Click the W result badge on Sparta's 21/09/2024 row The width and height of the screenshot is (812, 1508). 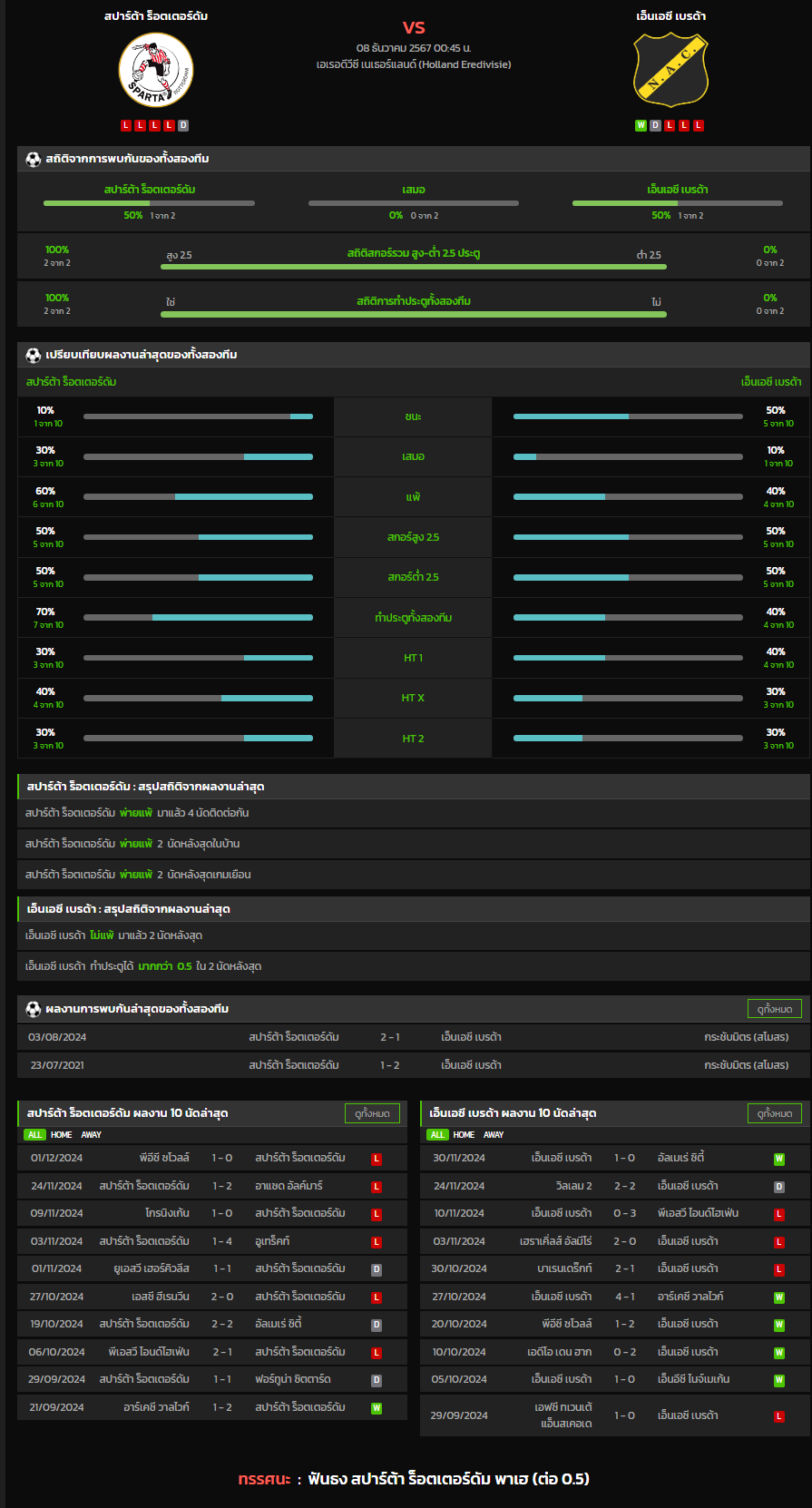tap(377, 1408)
